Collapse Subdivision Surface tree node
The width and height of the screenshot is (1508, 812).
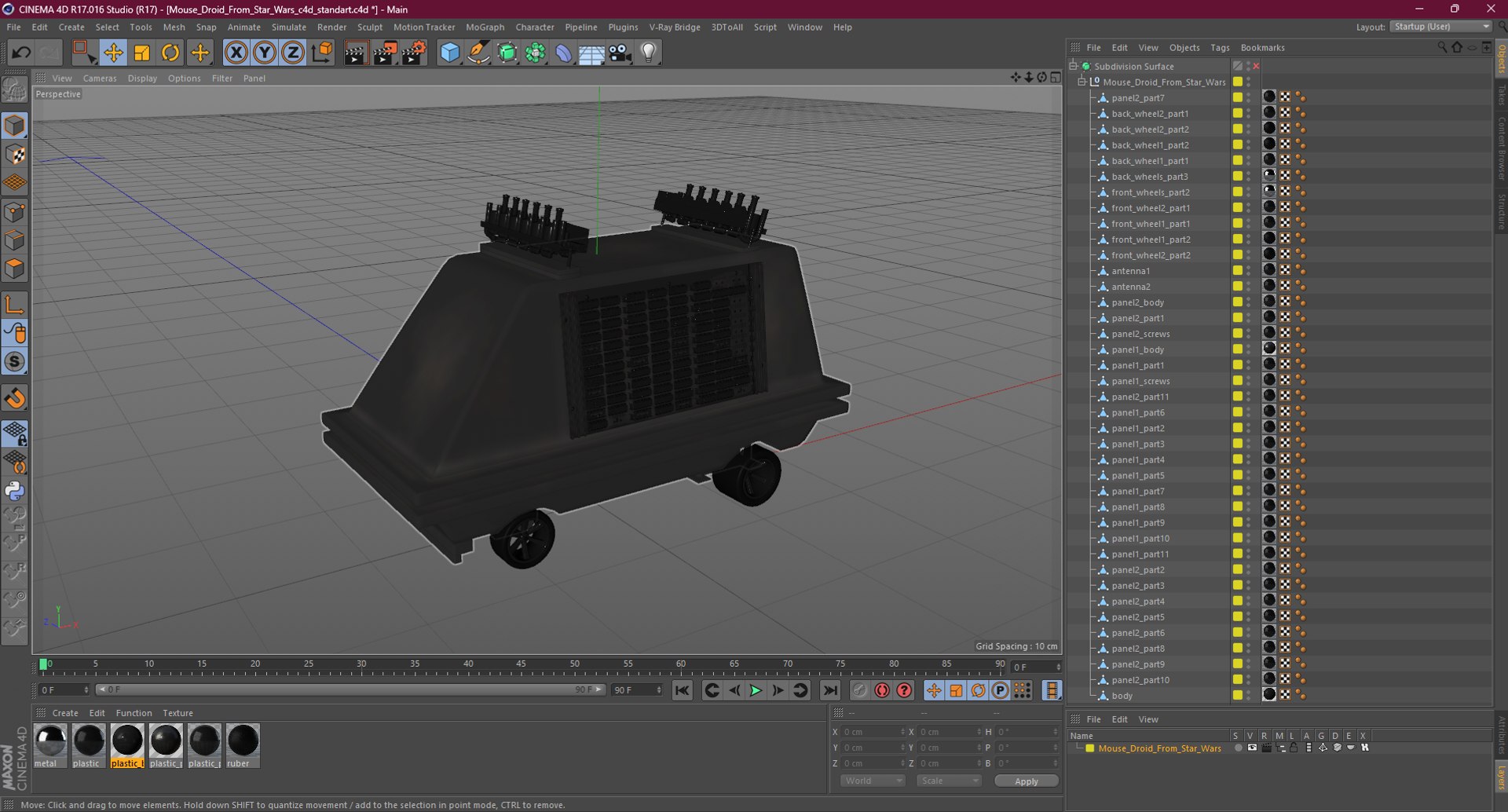pos(1073,66)
